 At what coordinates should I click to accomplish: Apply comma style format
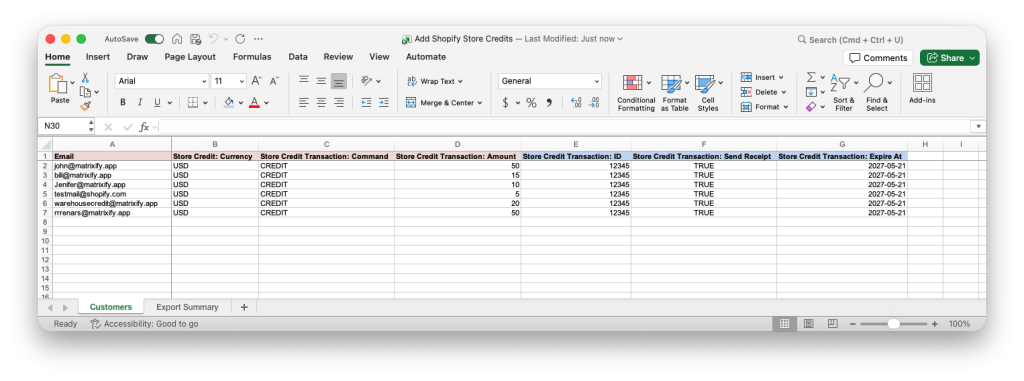[549, 103]
